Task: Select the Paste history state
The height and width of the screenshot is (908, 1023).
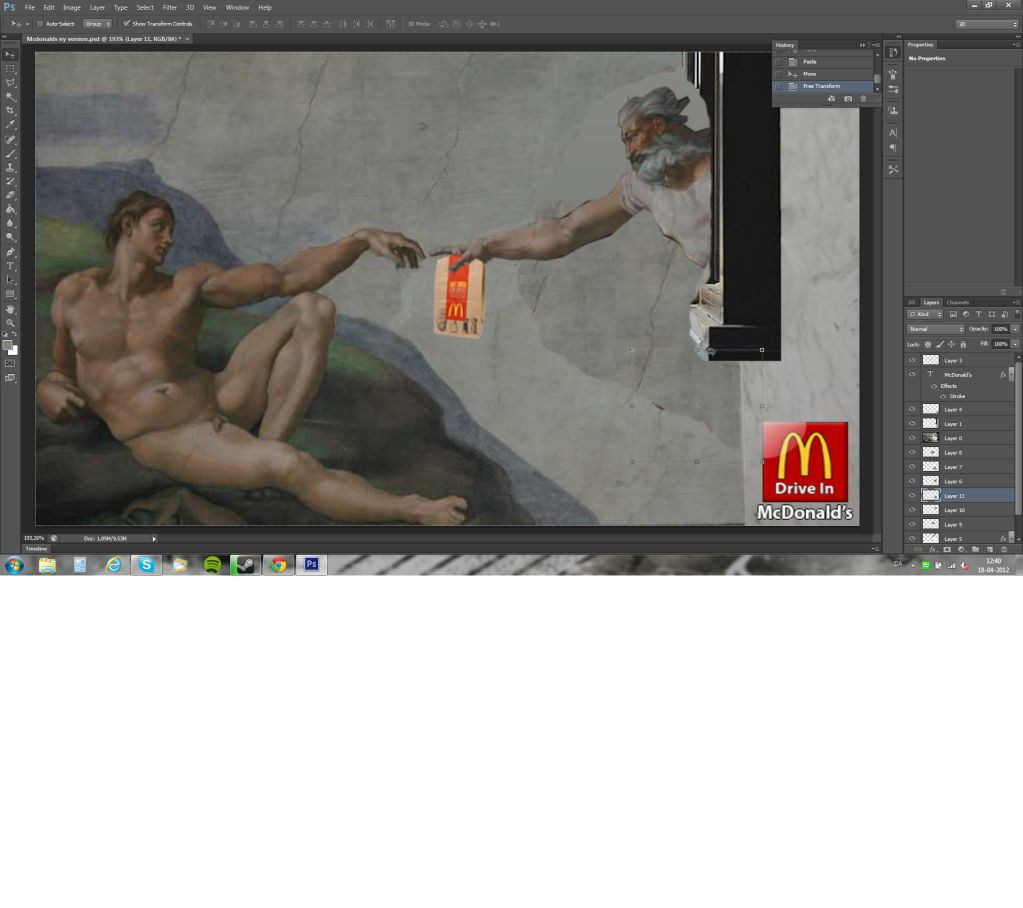Action: [x=823, y=61]
